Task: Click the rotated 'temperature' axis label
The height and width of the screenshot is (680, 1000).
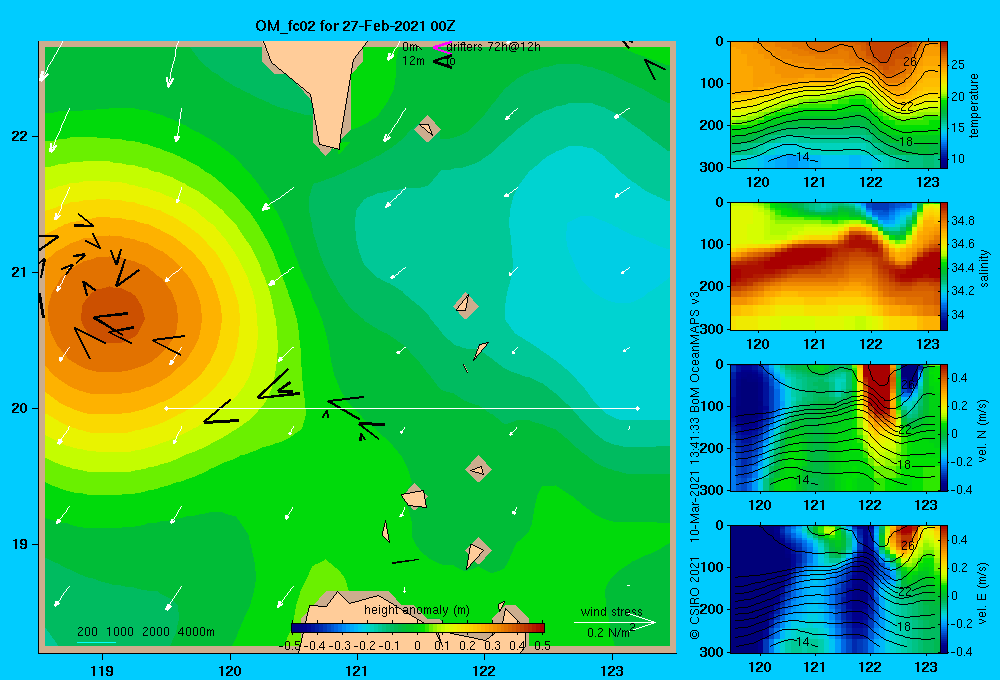Action: point(974,105)
